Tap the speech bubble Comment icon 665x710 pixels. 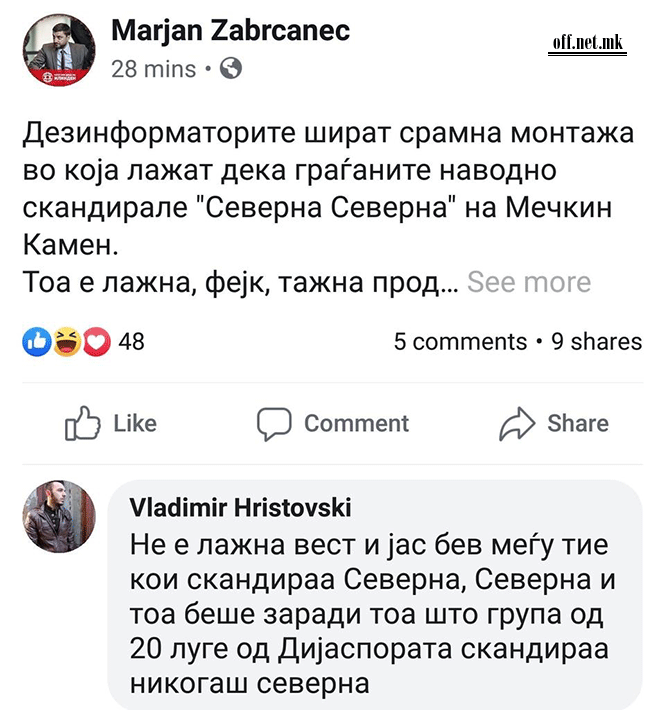pyautogui.click(x=273, y=424)
